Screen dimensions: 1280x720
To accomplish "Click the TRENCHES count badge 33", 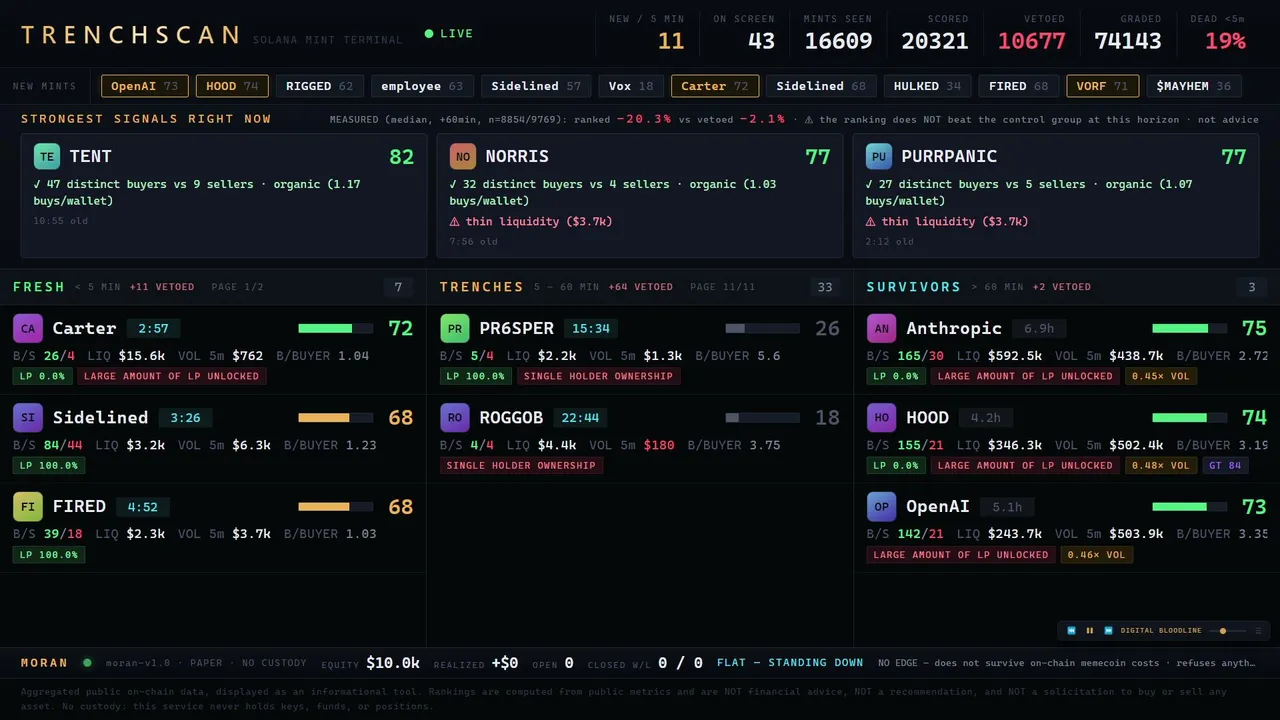I will tap(825, 287).
